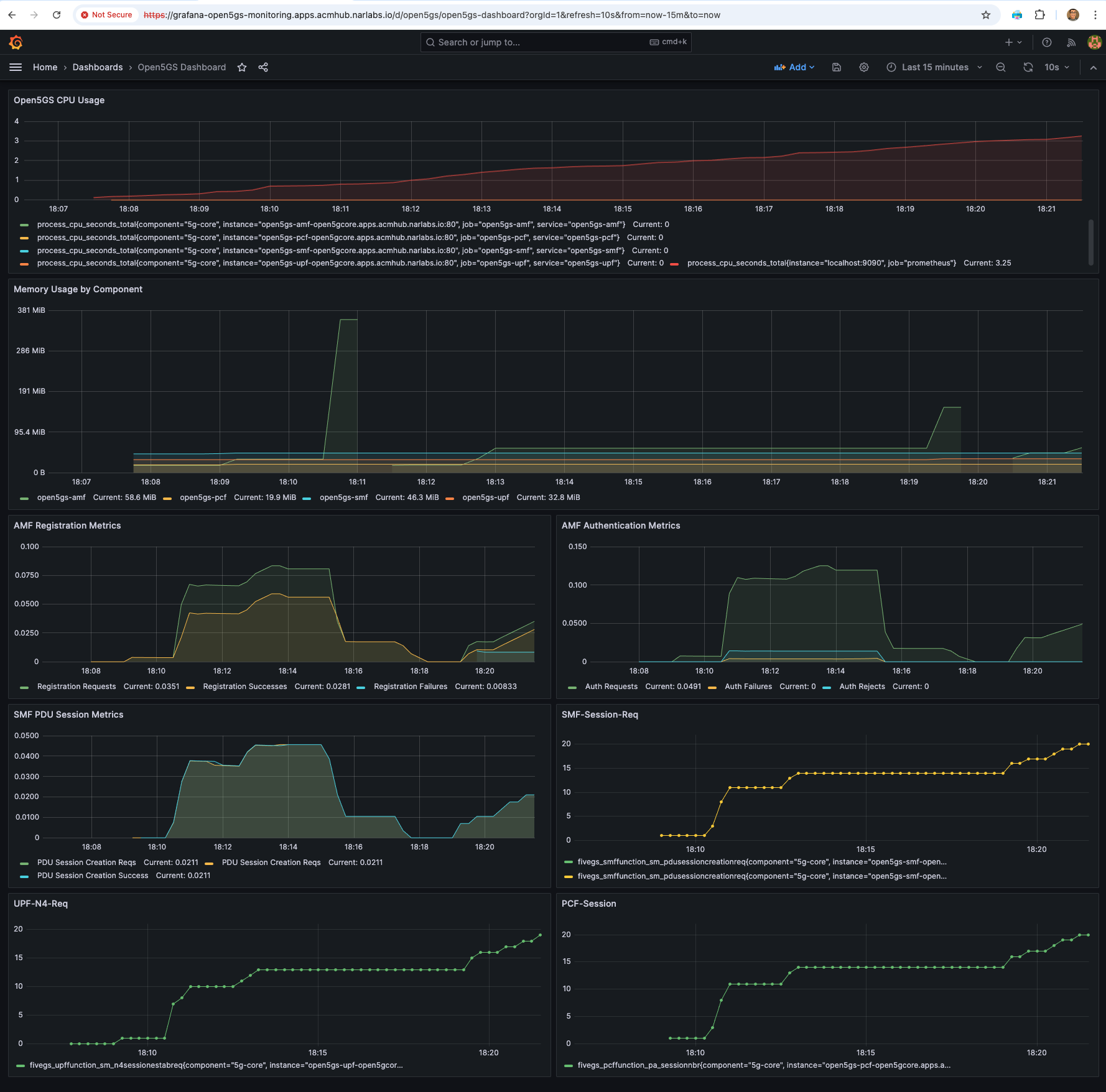This screenshot has height=1092, width=1106.
Task: Save the dashboard with the disk icon
Action: [837, 67]
